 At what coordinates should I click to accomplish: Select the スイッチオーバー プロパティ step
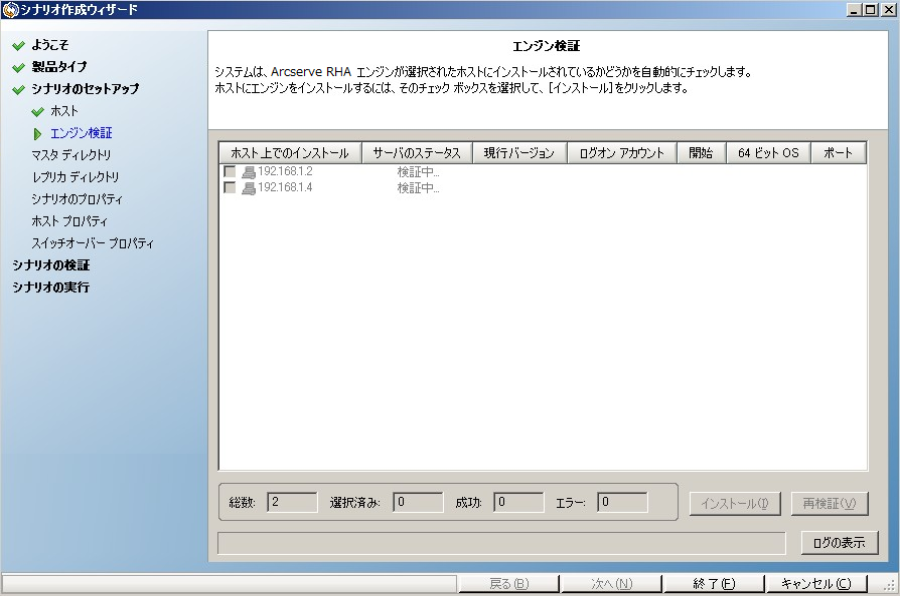[x=92, y=243]
